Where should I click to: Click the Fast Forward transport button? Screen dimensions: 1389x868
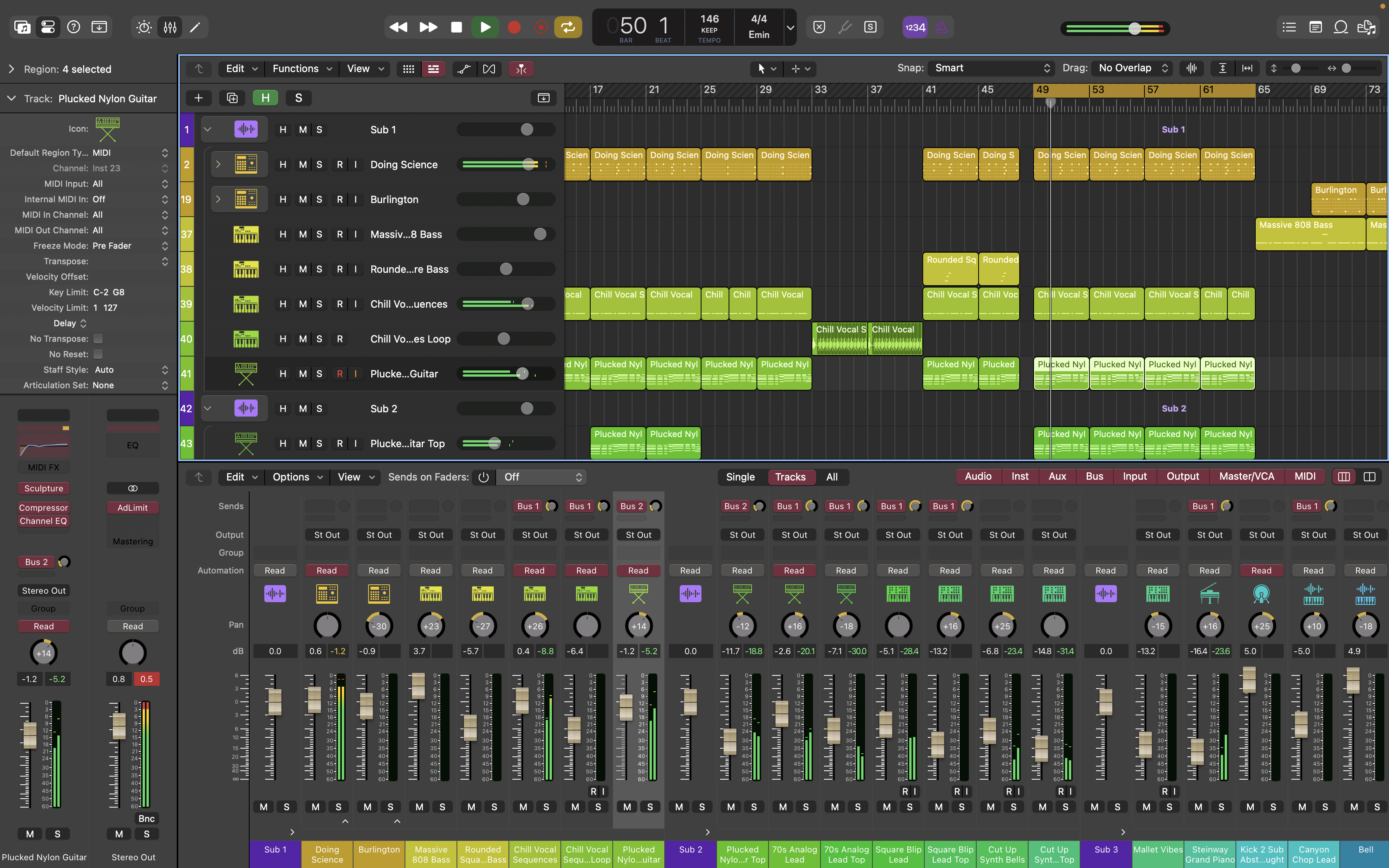[x=428, y=27]
